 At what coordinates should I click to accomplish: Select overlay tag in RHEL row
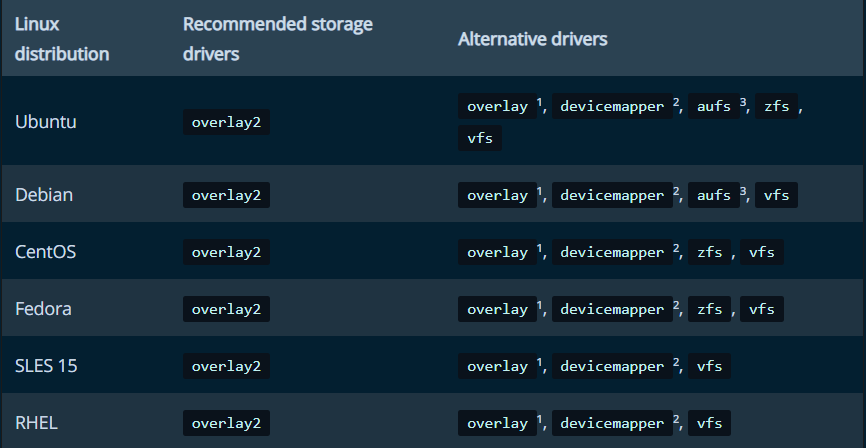[497, 423]
